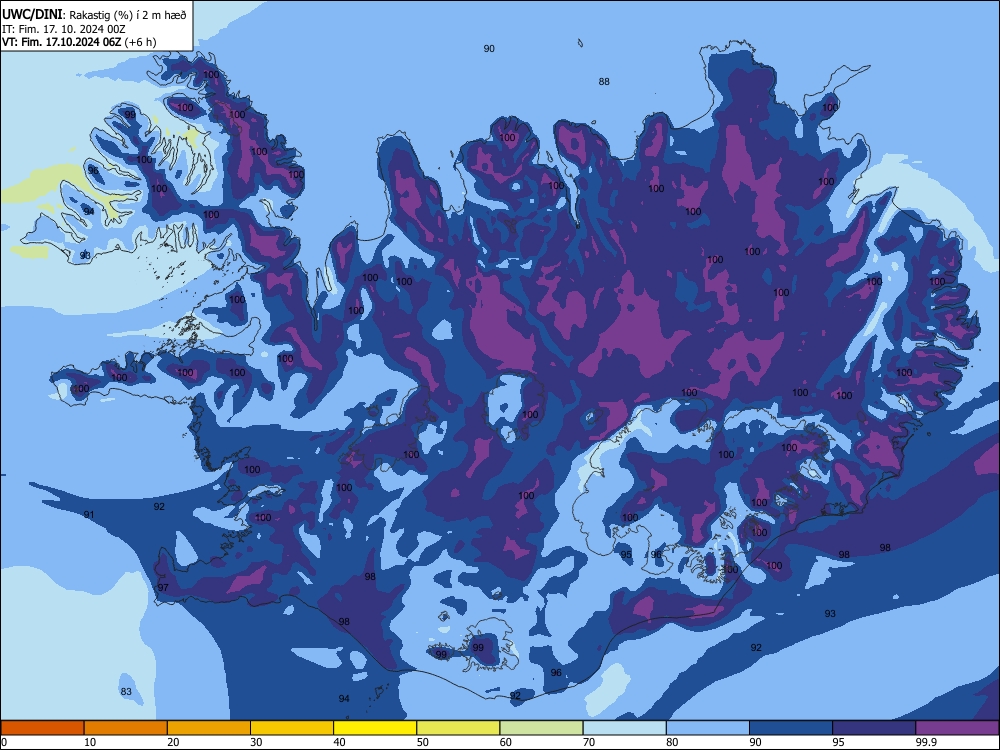Click the purple legend swatch above 99.9

click(x=957, y=728)
